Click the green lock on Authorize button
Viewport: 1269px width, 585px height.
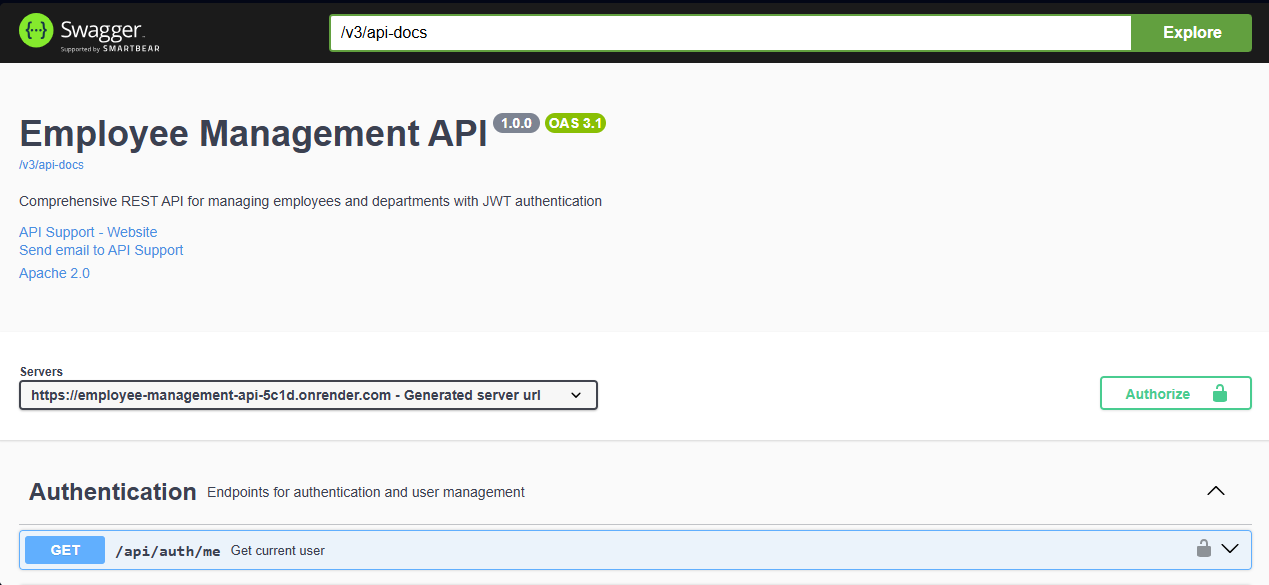[1219, 393]
